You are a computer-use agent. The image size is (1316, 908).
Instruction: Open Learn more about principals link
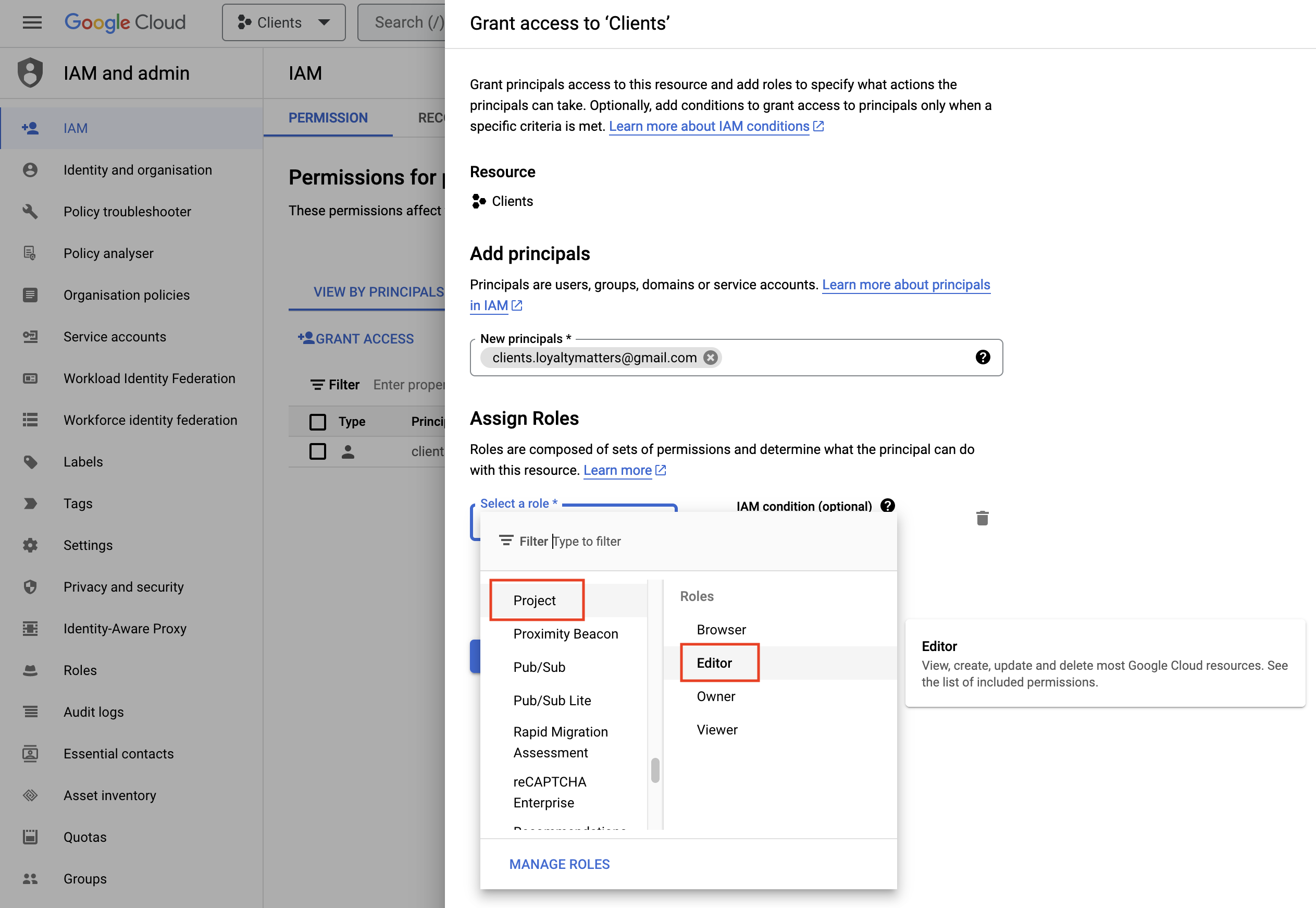pyautogui.click(x=905, y=285)
